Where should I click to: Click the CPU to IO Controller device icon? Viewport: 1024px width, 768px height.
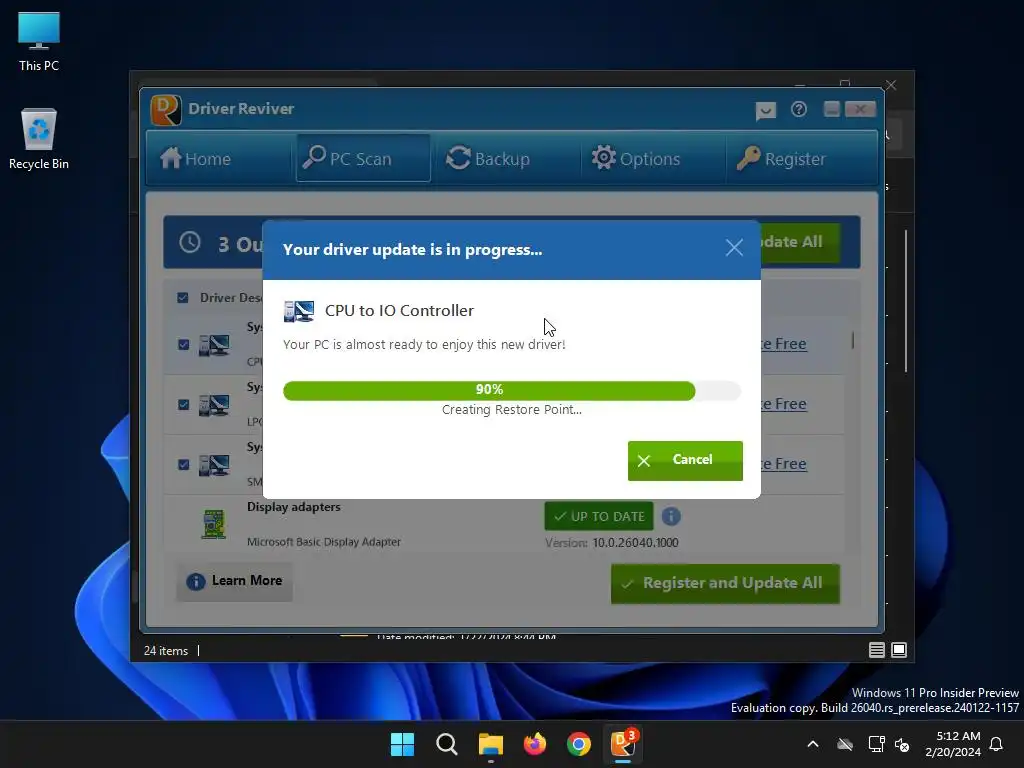point(299,311)
